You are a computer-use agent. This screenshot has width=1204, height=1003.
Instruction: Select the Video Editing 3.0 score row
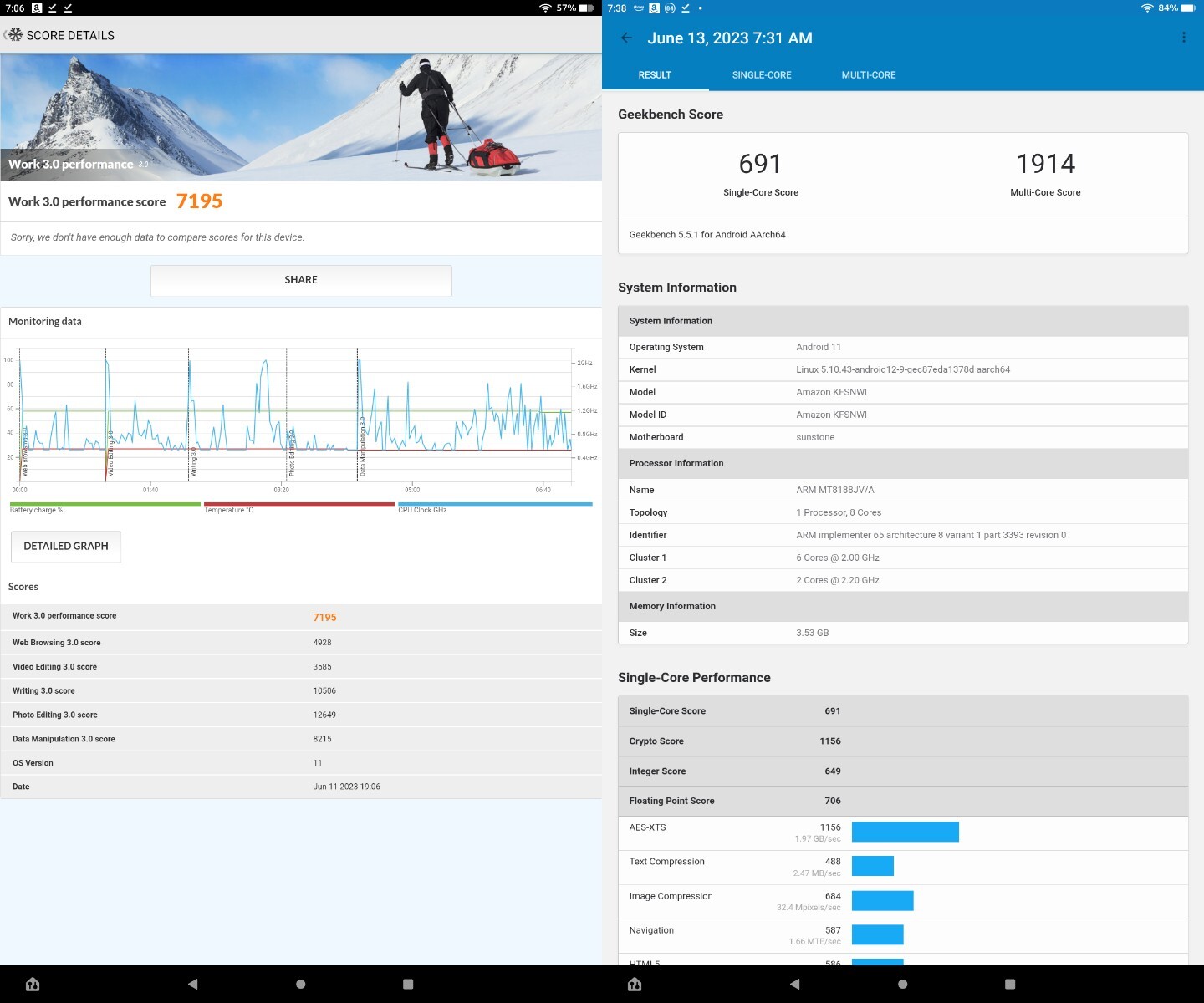tap(301, 667)
